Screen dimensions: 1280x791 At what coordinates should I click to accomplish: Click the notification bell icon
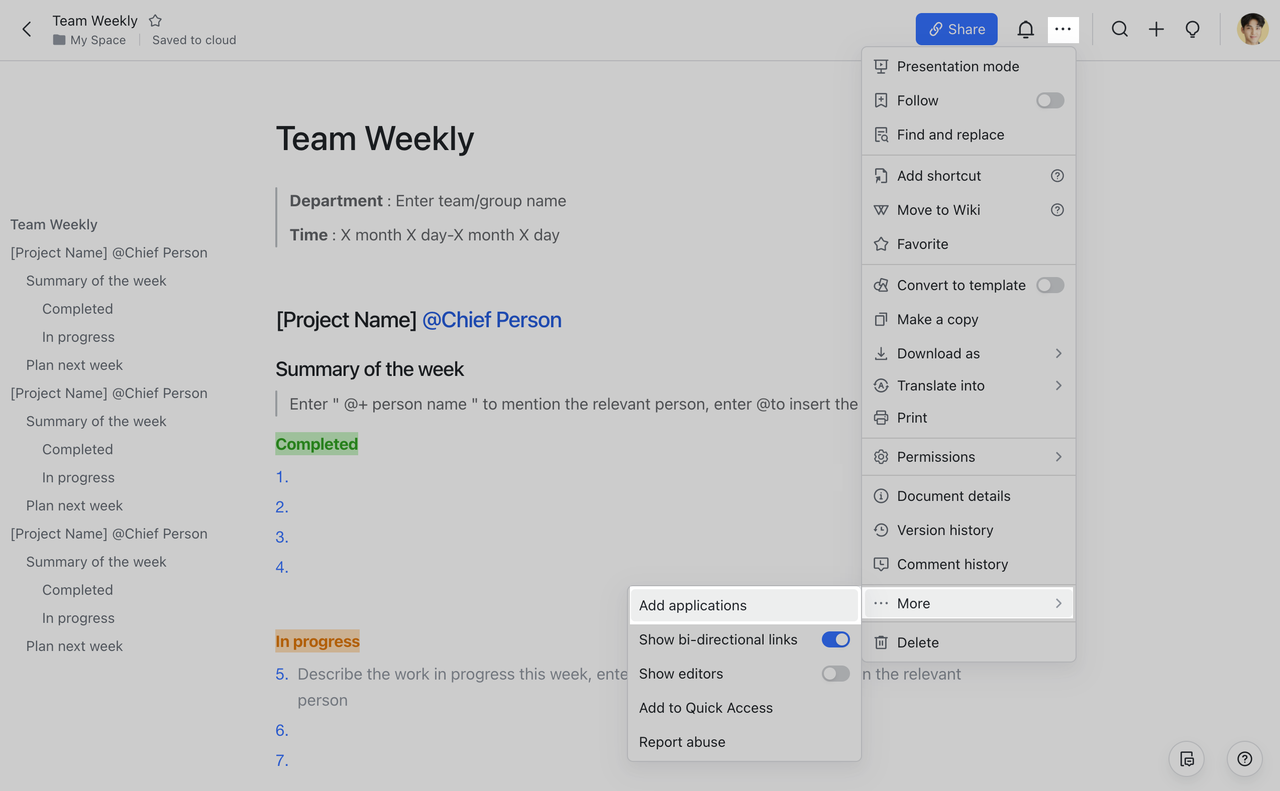pyautogui.click(x=1025, y=30)
